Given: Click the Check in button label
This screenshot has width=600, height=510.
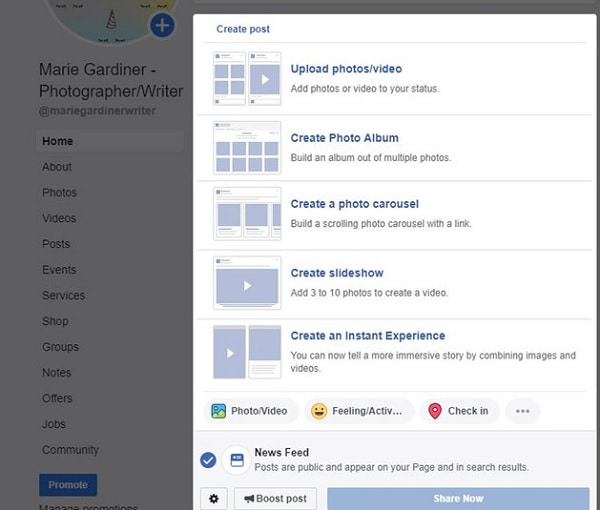Looking at the screenshot, I should [468, 411].
